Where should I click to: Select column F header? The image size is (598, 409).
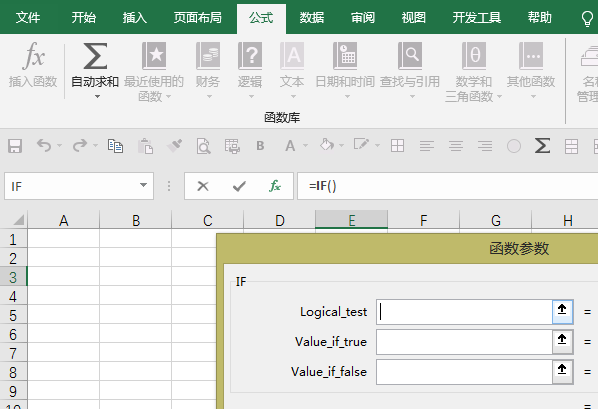424,220
